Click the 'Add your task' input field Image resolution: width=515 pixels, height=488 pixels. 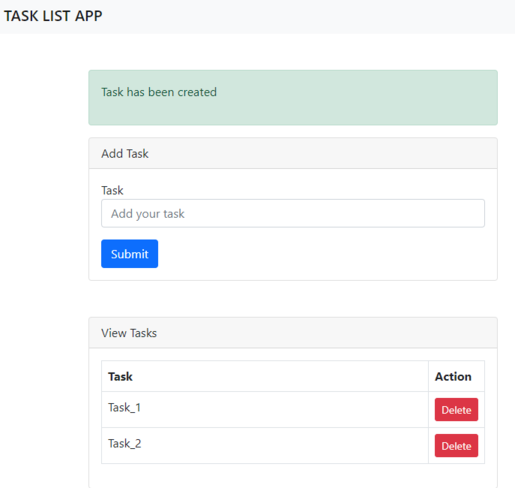click(x=293, y=213)
